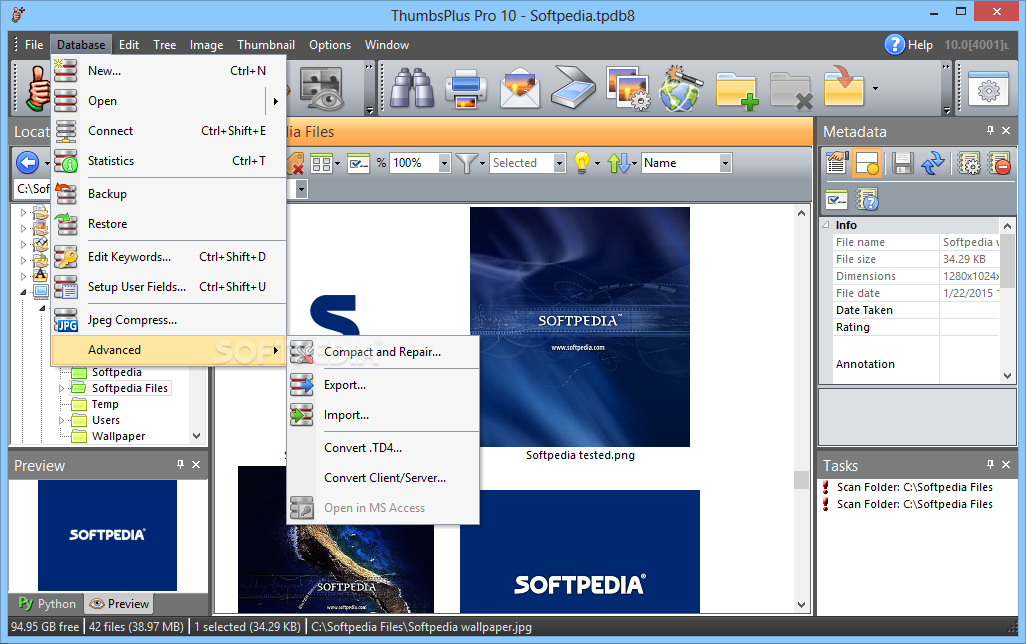This screenshot has width=1026, height=644.
Task: Click the binoculars find icon
Action: (x=412, y=88)
